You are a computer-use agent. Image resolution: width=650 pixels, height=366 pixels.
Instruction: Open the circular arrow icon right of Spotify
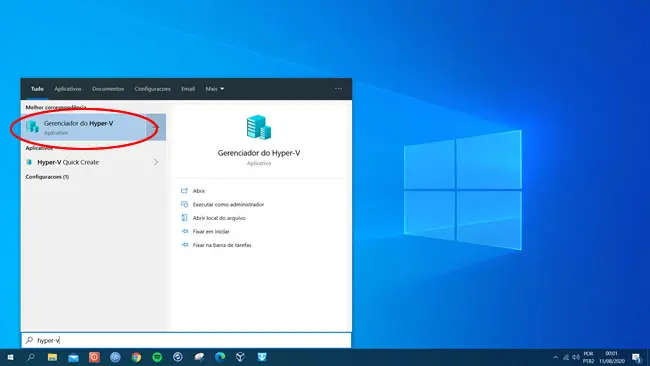coord(178,357)
